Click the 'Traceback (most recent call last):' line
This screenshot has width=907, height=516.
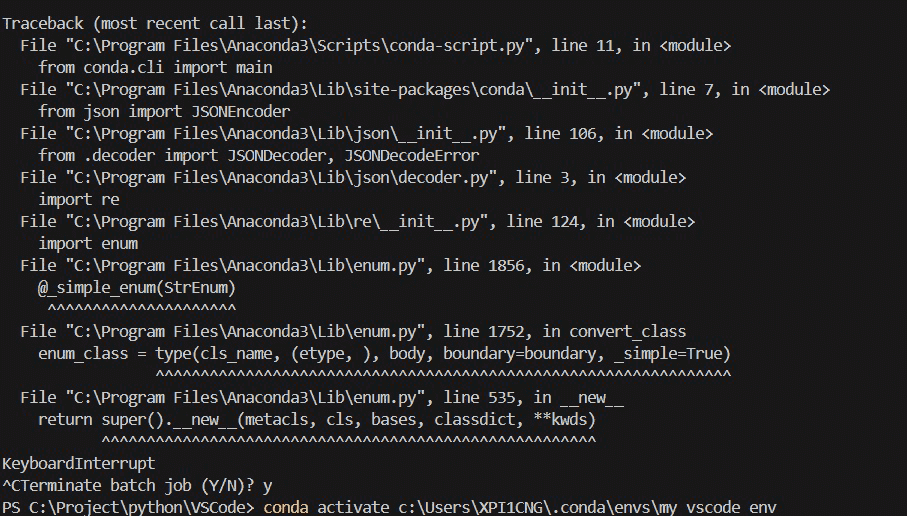154,24
